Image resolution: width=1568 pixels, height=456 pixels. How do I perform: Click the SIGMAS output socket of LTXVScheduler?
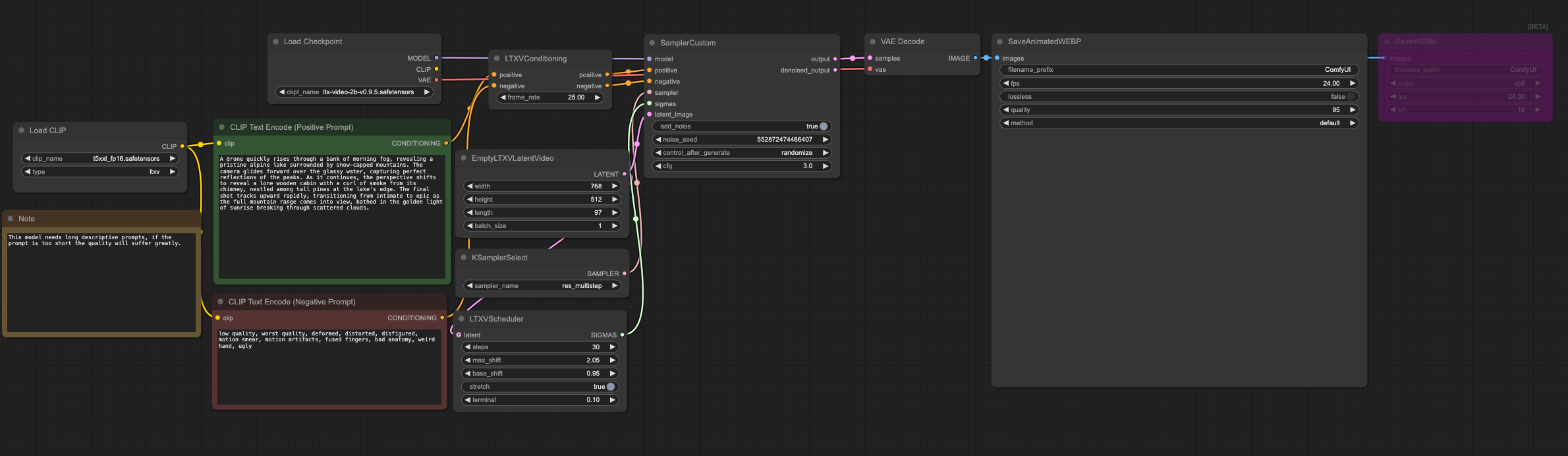623,335
